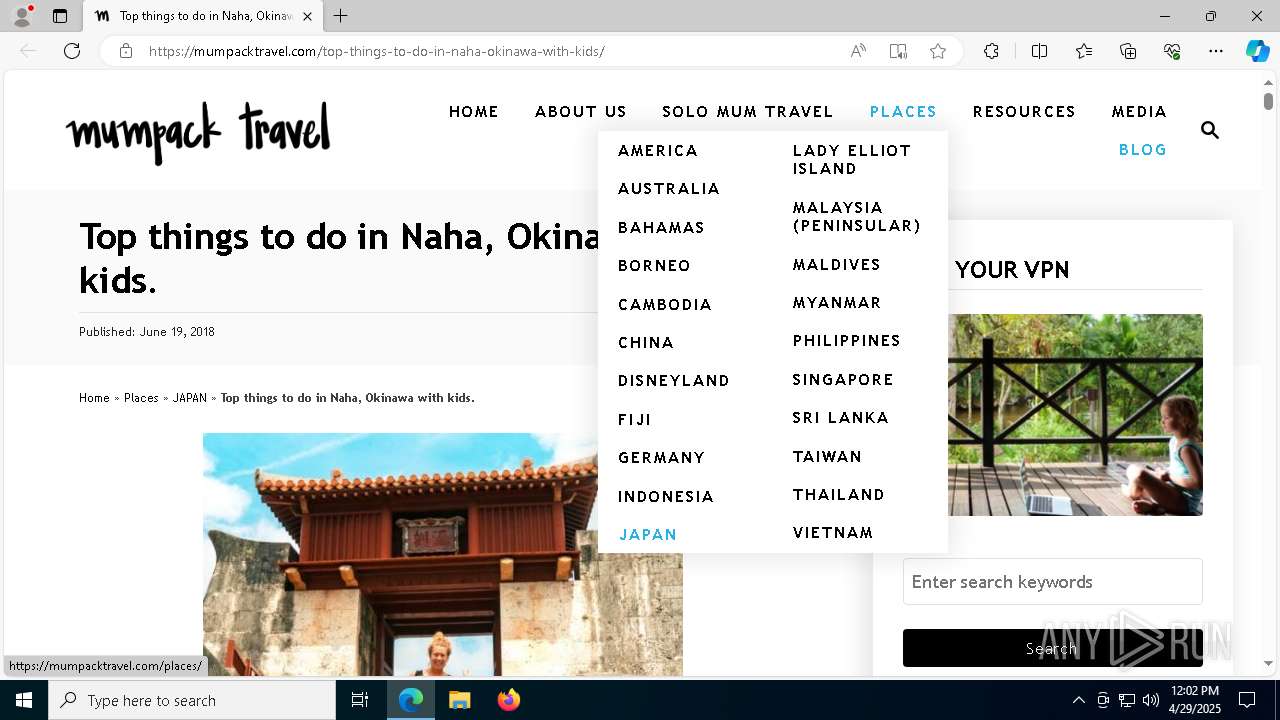Click the Home breadcrumb link
This screenshot has height=720, width=1280.
[x=94, y=398]
